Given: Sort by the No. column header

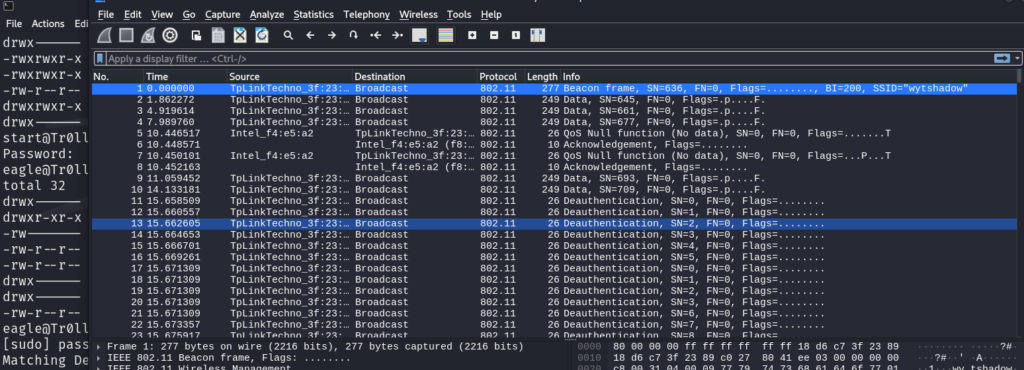Looking at the screenshot, I should (x=118, y=77).
